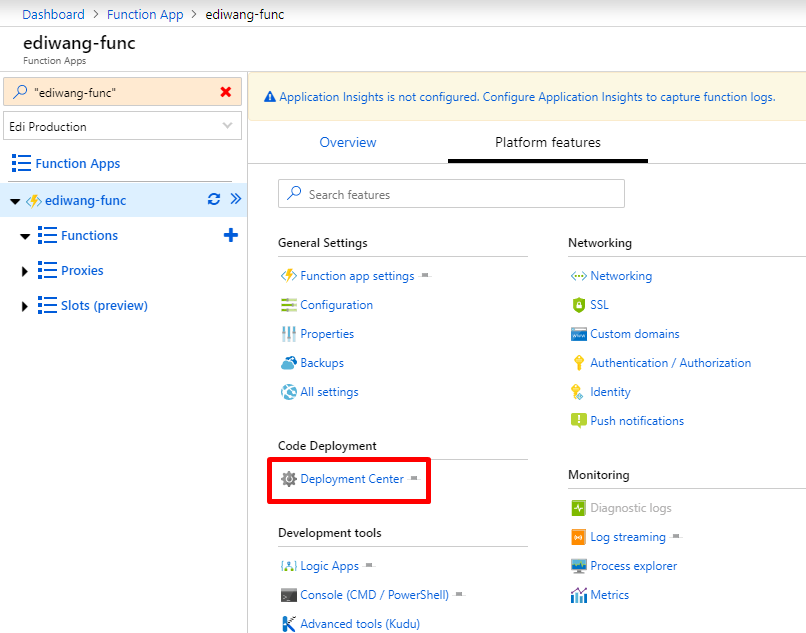Open Function app settings link

pos(357,276)
